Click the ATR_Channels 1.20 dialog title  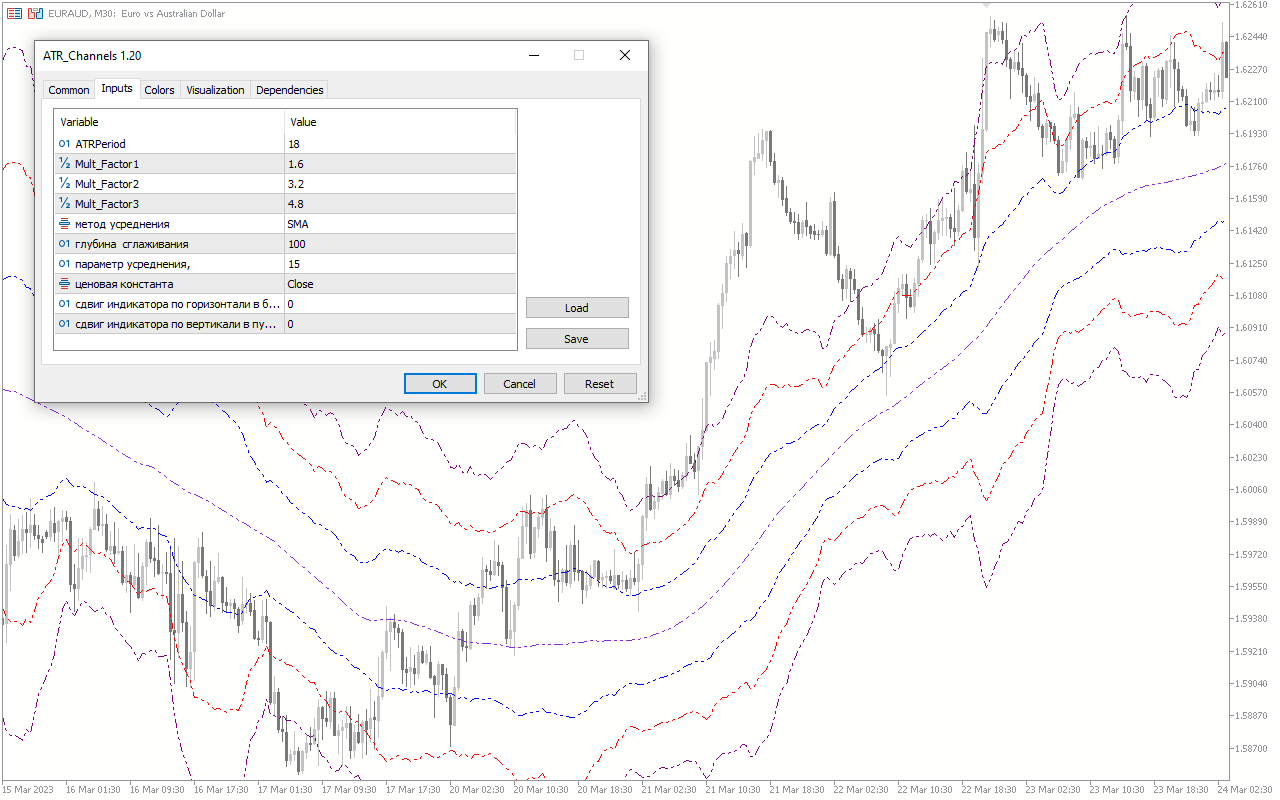[92, 56]
